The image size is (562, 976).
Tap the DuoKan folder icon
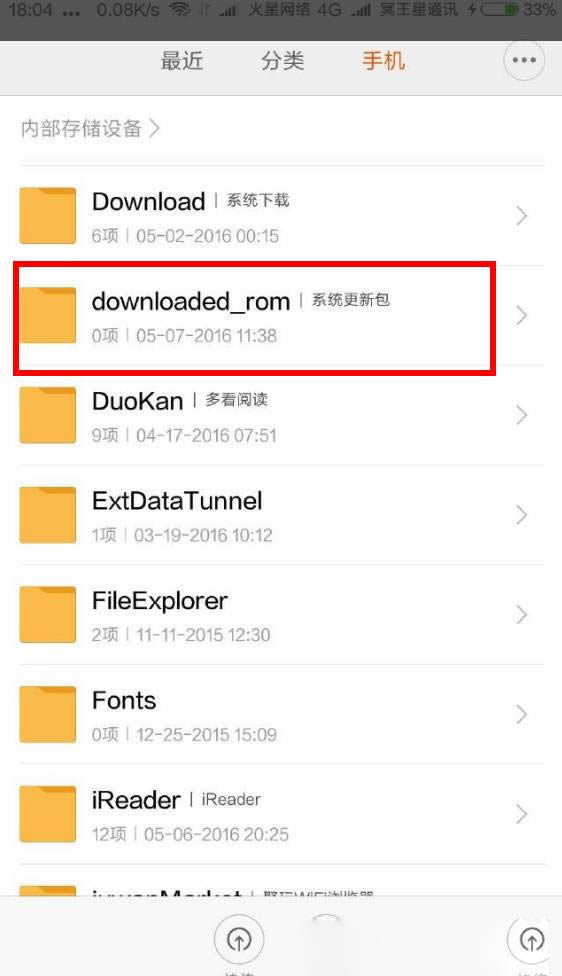pos(48,415)
